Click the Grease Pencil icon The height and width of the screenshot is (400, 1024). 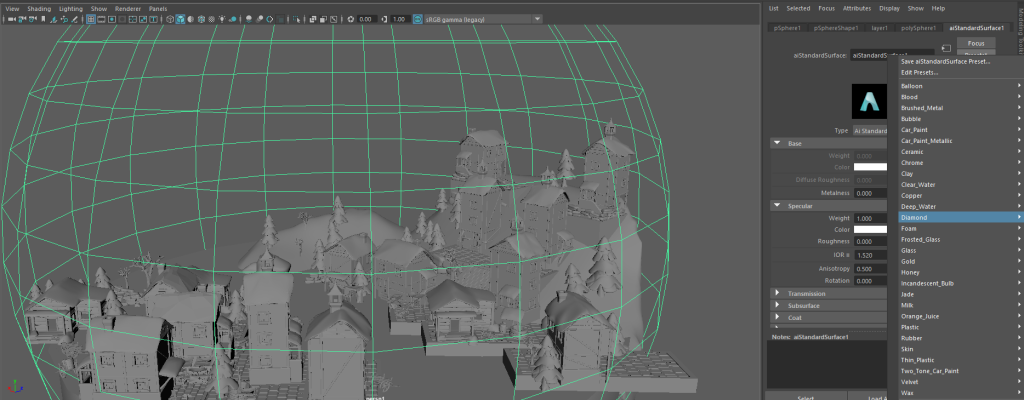[x=74, y=19]
